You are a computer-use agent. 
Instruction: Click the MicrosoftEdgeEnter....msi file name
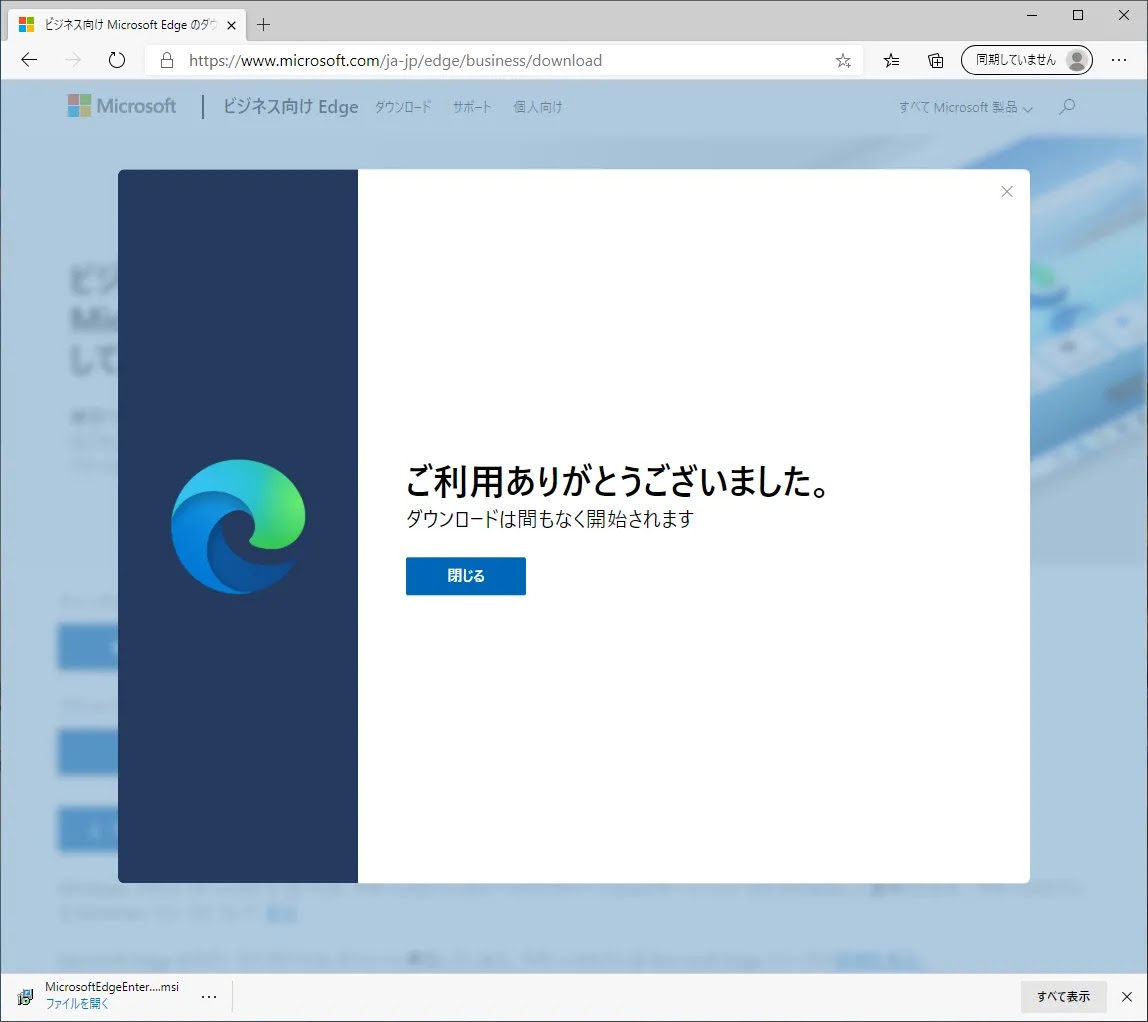coord(112,987)
